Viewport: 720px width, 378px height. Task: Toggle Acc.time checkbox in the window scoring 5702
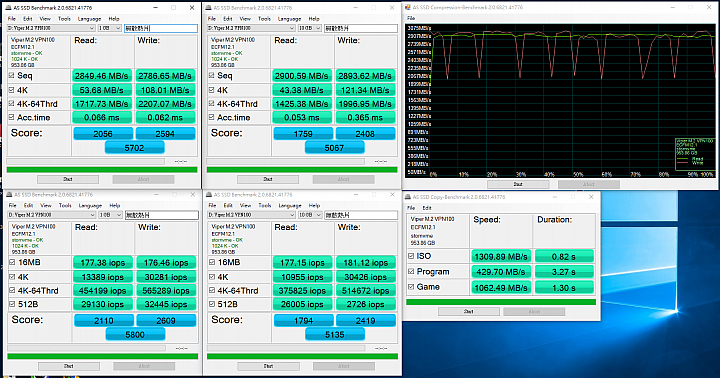coord(12,117)
